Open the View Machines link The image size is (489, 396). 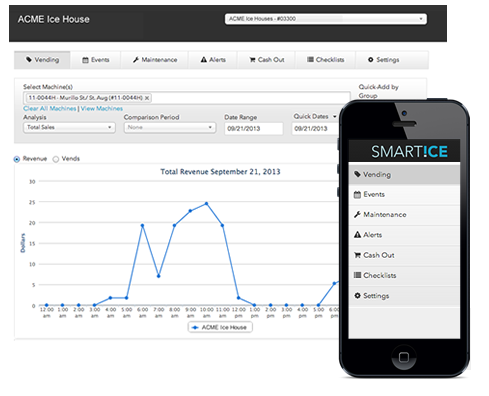[x=102, y=109]
